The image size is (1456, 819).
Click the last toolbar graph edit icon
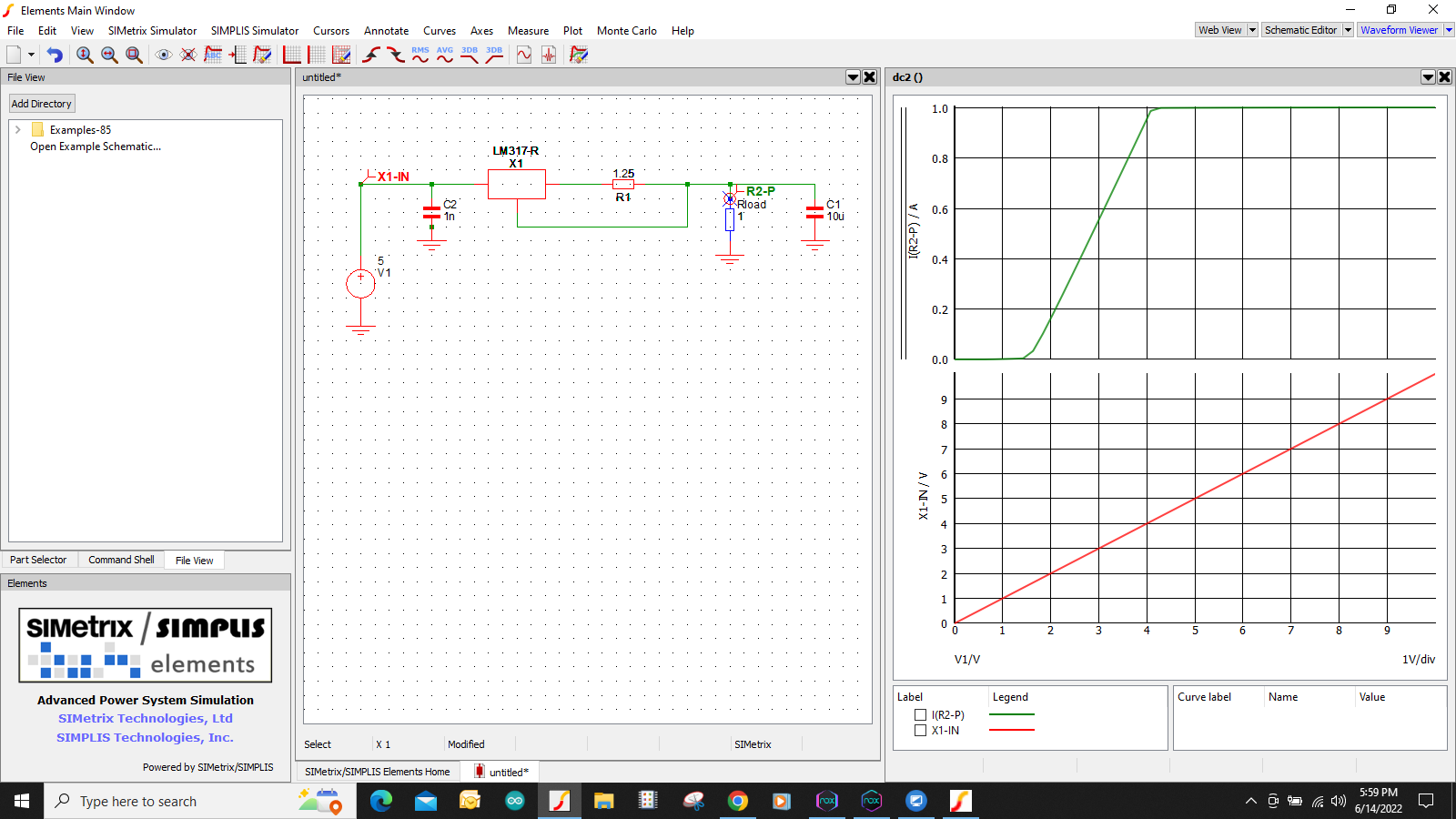(579, 55)
